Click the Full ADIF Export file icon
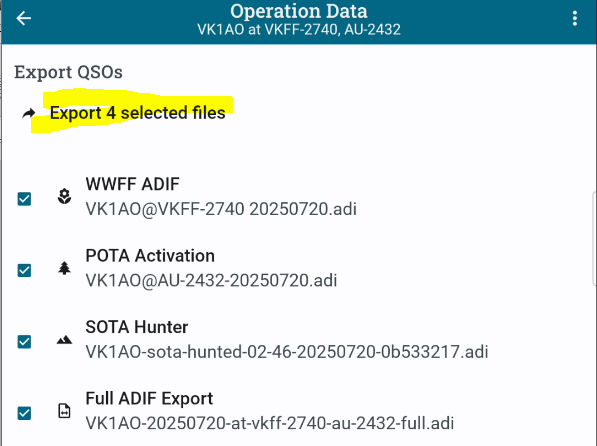The height and width of the screenshot is (446, 597). click(x=64, y=411)
